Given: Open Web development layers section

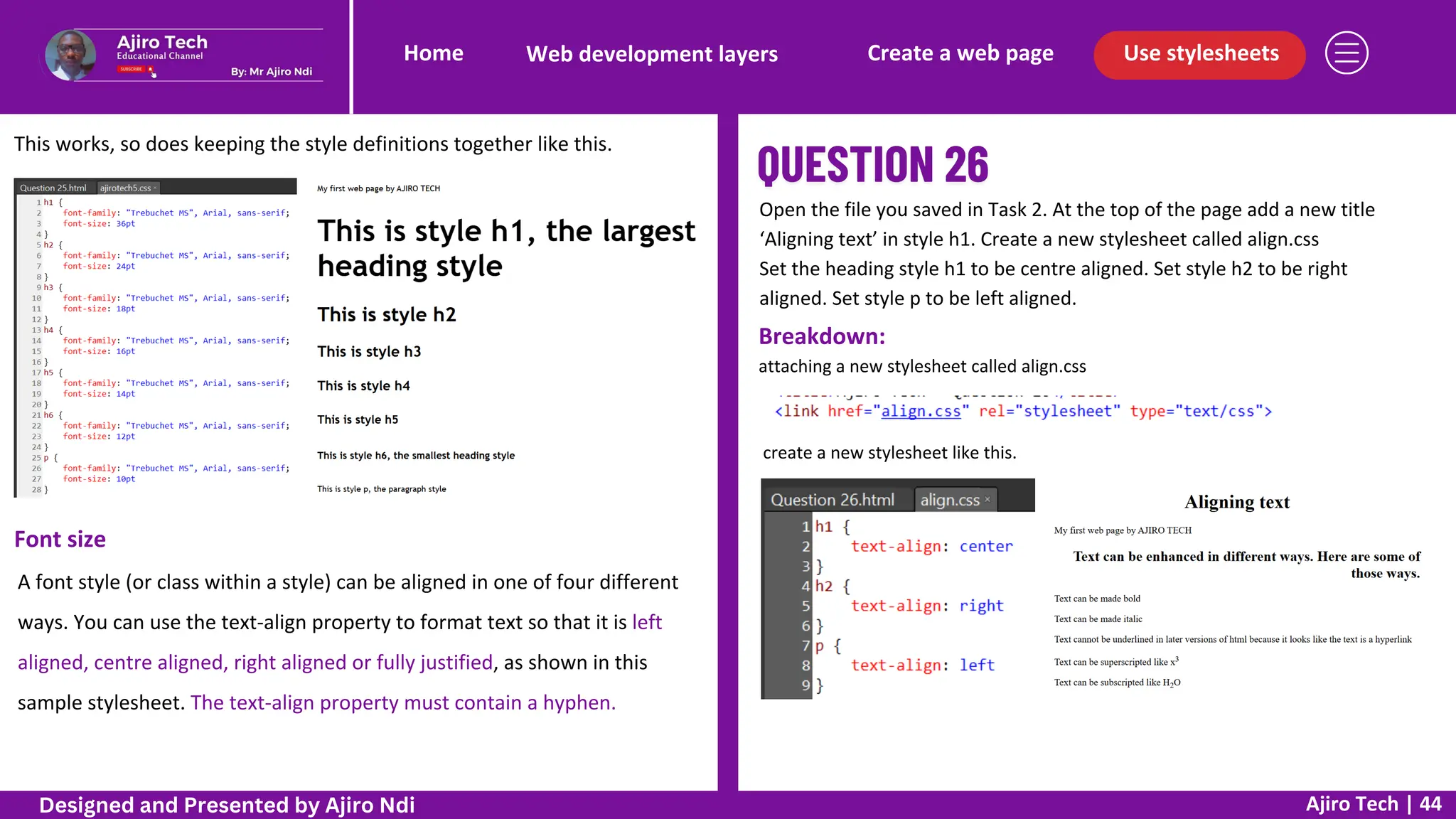Looking at the screenshot, I should click(x=651, y=54).
